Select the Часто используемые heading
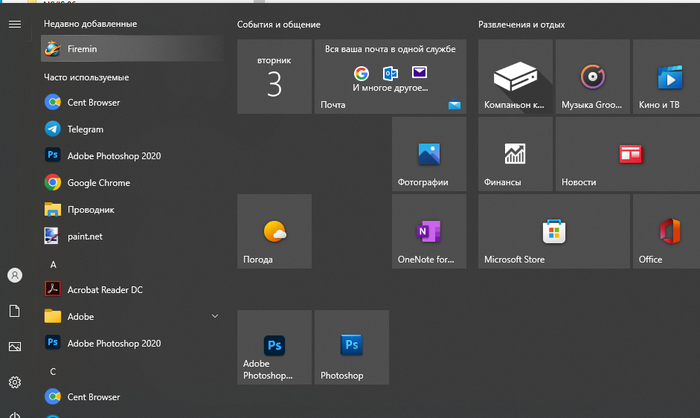 pyautogui.click(x=86, y=77)
